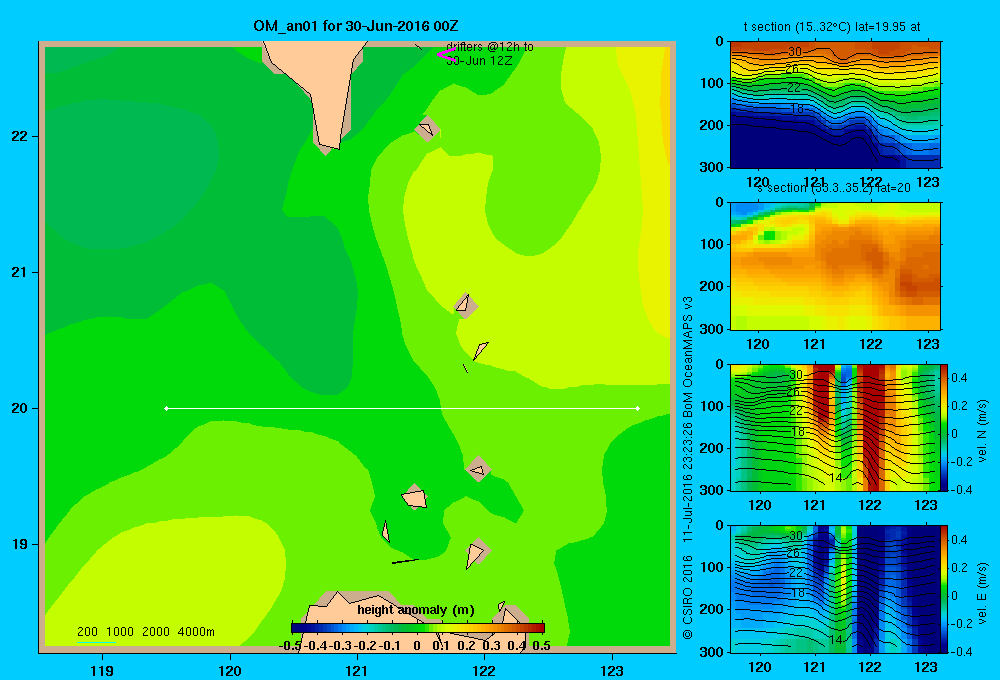
Task: Click the "1000" depth contour legend entry
Action: [120, 632]
